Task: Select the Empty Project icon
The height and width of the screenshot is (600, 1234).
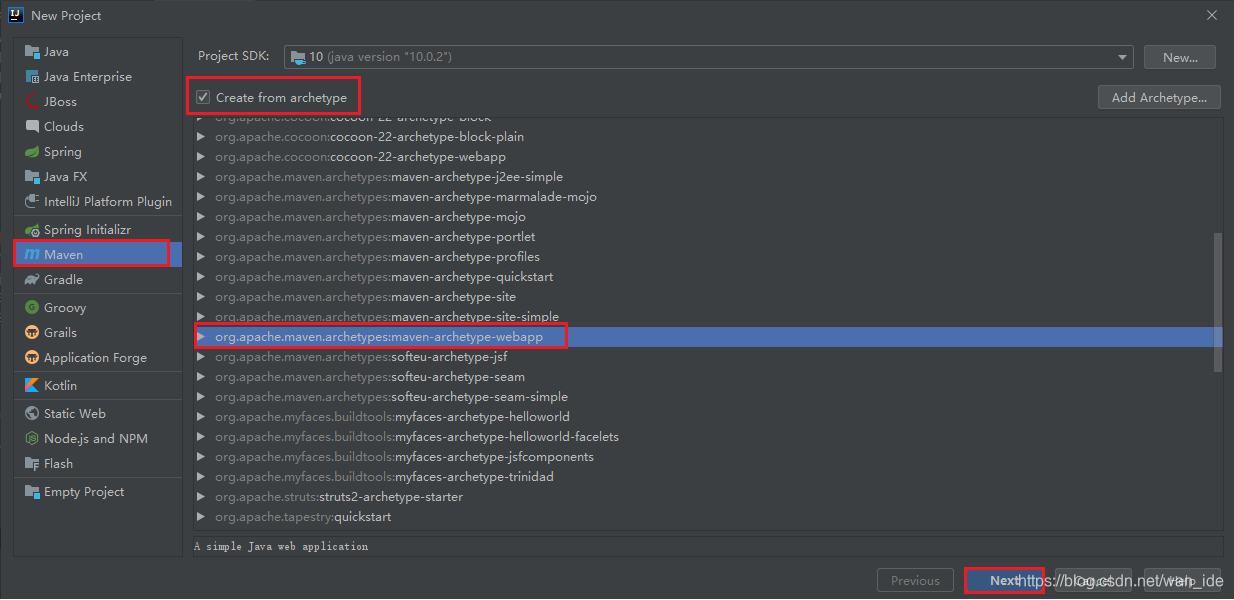Action: tap(32, 492)
